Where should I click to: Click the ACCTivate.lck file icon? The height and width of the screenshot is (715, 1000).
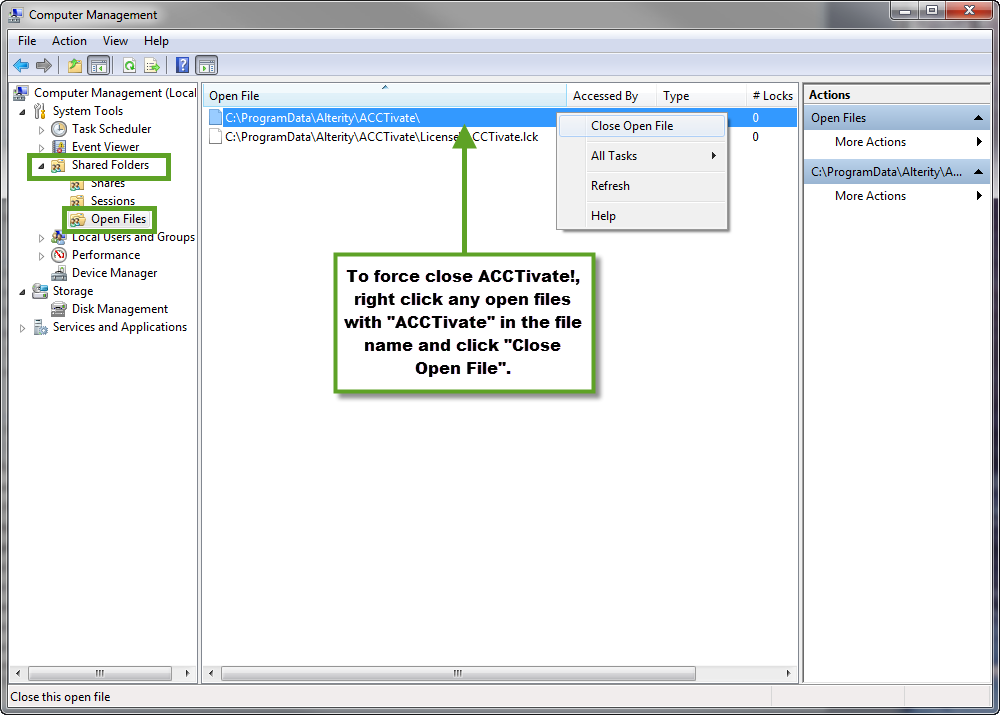[216, 136]
